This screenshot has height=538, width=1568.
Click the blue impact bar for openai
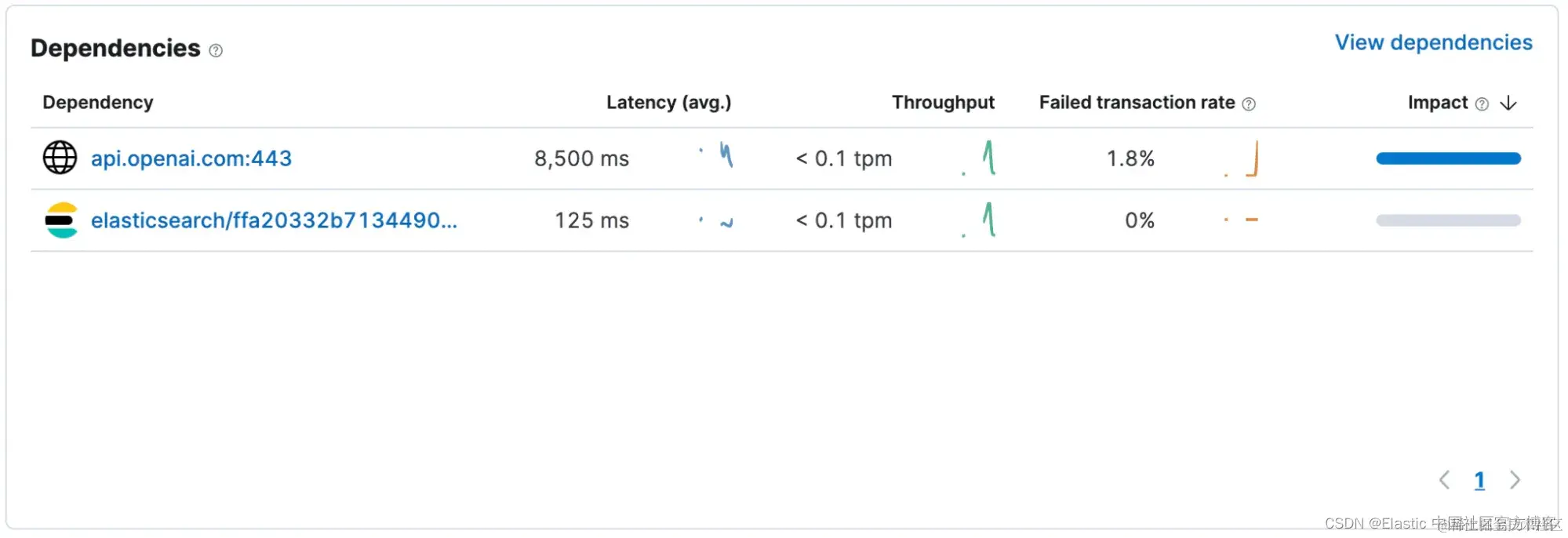coord(1448,158)
